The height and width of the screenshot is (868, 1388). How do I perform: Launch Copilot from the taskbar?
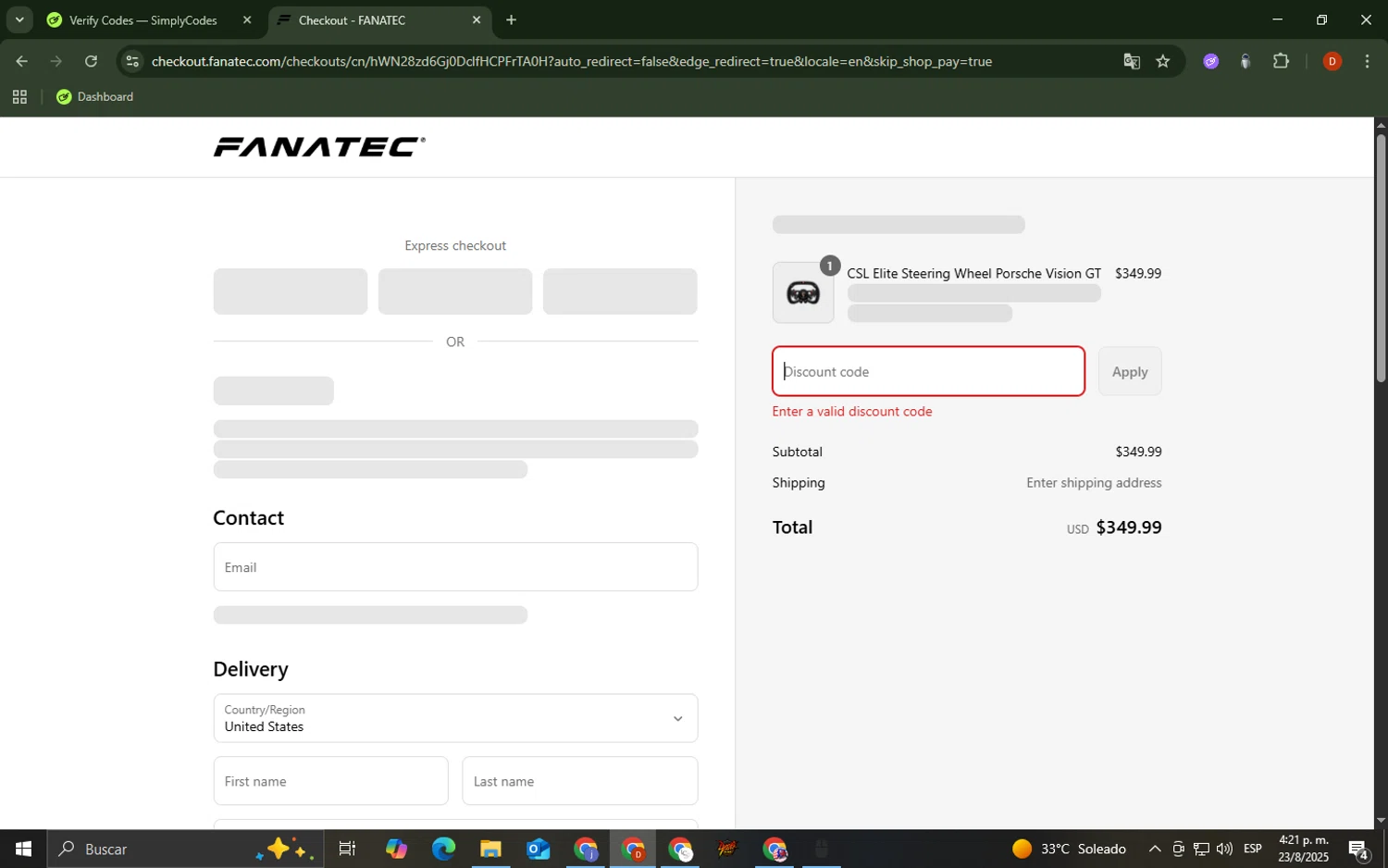coord(396,849)
